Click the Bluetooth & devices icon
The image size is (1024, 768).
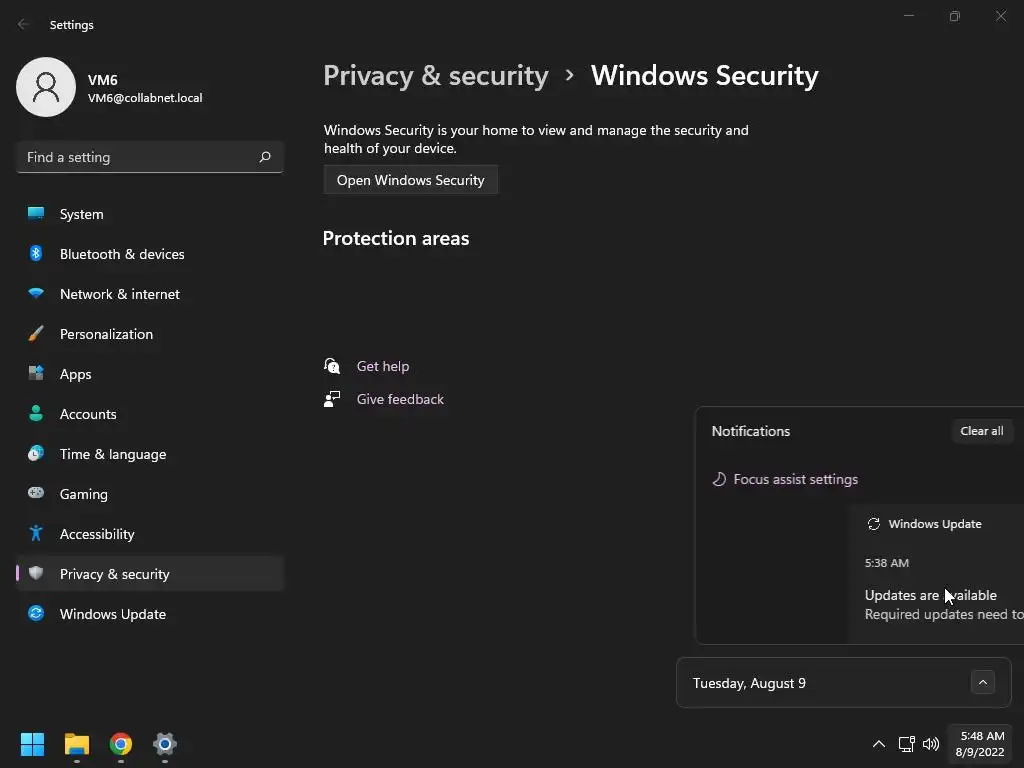point(36,254)
